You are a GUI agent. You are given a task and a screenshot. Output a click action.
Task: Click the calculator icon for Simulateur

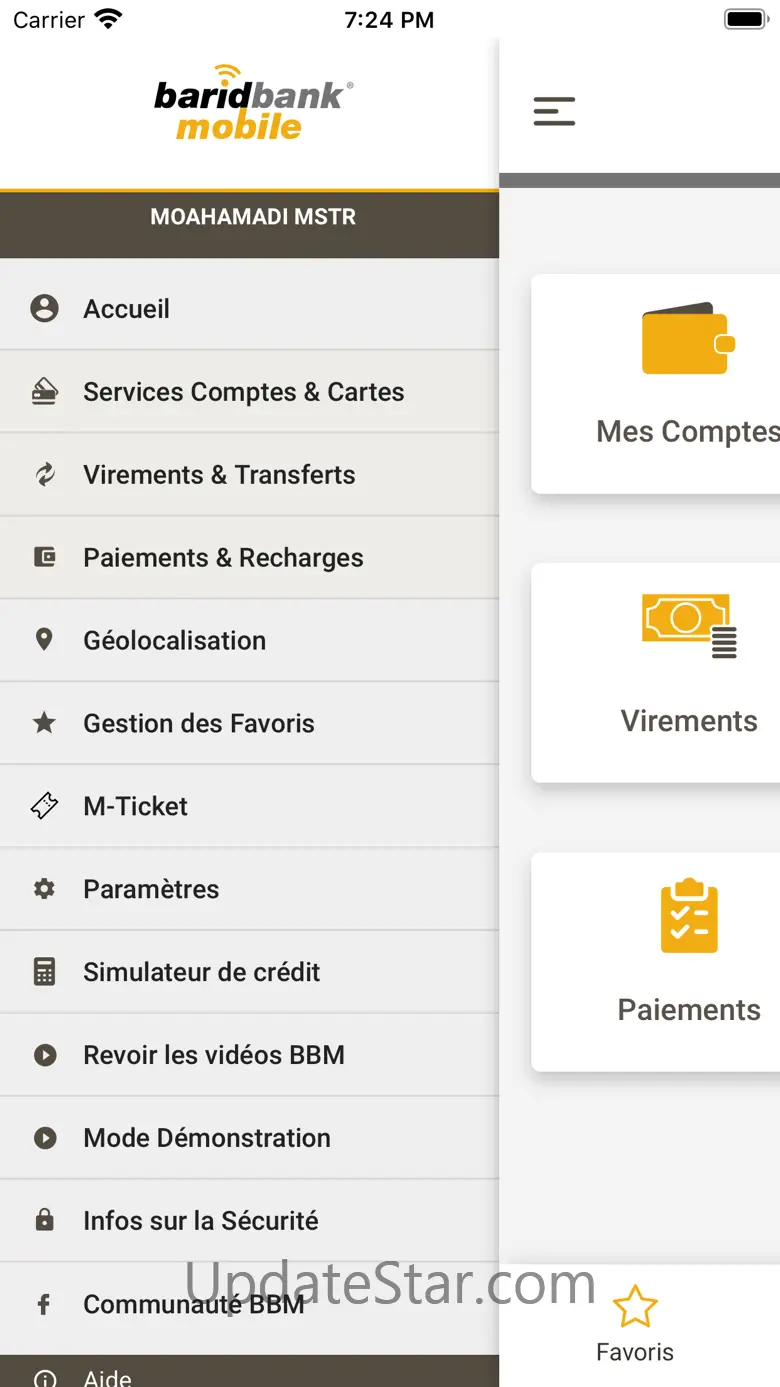pos(44,972)
